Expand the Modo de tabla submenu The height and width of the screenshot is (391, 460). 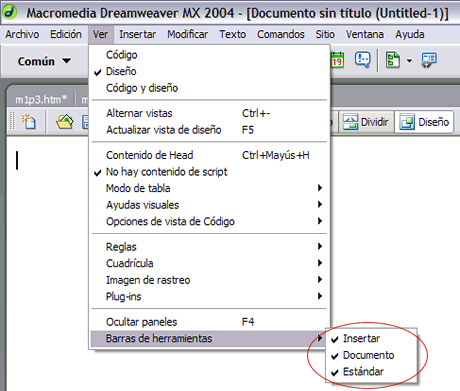click(209, 188)
